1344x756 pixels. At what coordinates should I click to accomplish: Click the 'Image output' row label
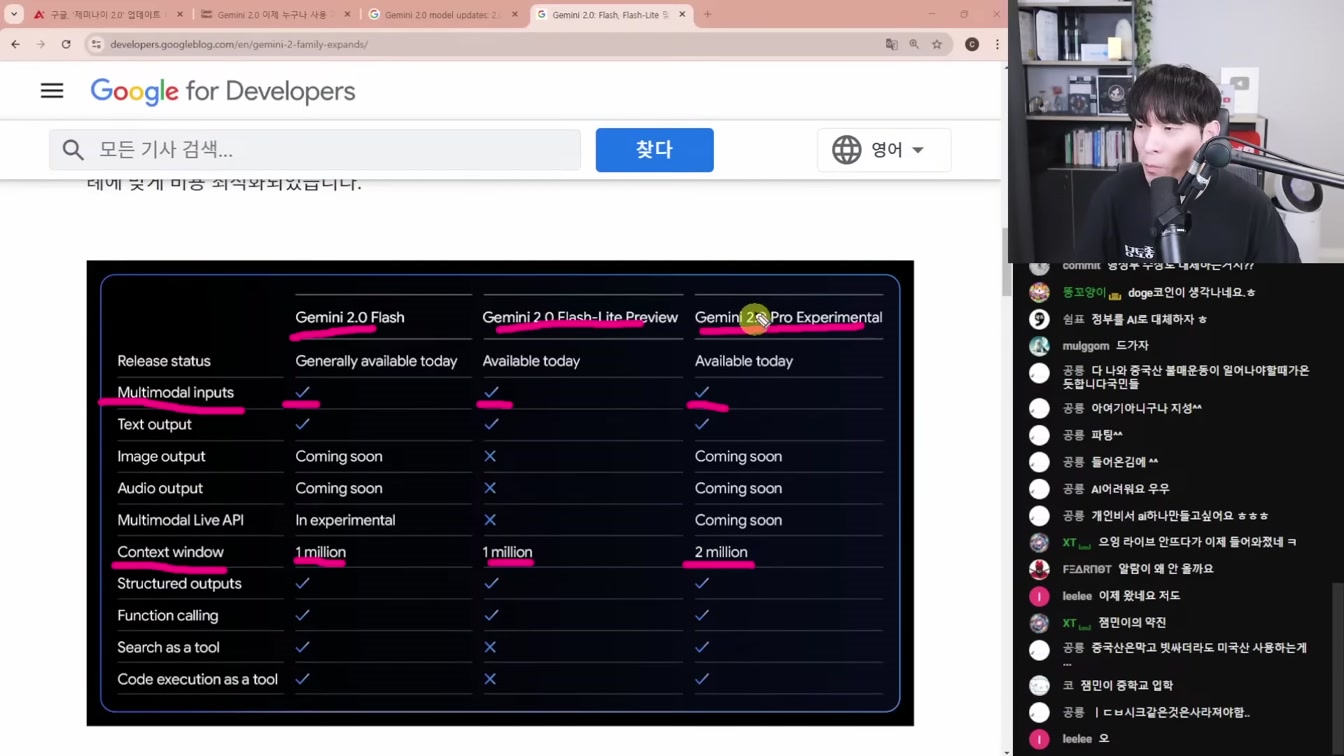click(161, 456)
